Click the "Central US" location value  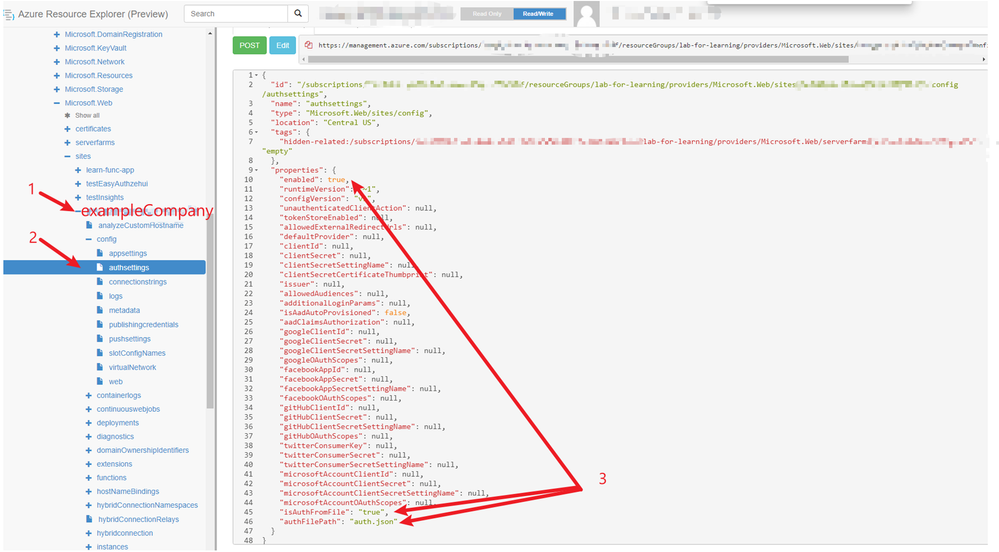pyautogui.click(x=350, y=122)
